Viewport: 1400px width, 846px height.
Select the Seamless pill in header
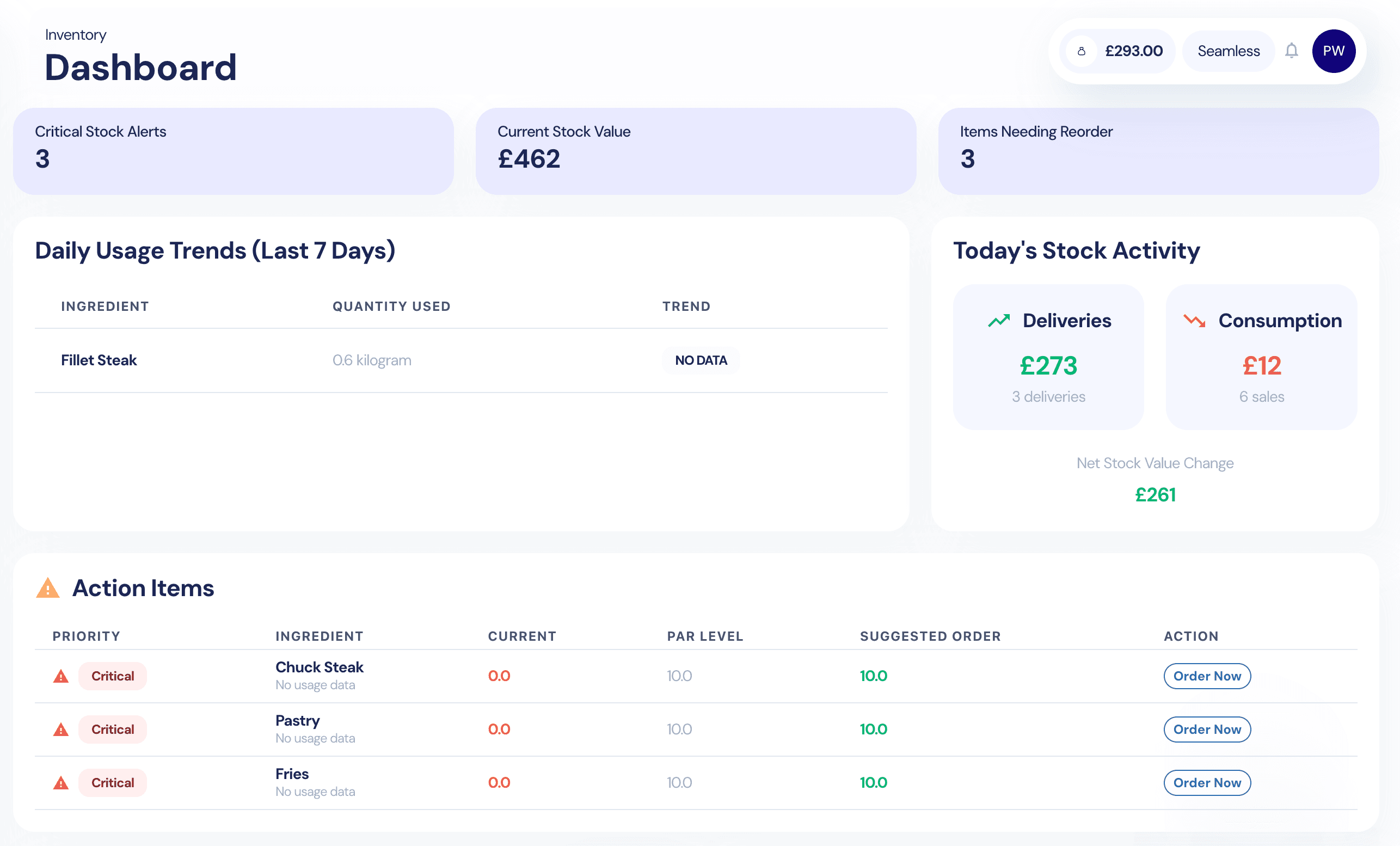point(1228,51)
